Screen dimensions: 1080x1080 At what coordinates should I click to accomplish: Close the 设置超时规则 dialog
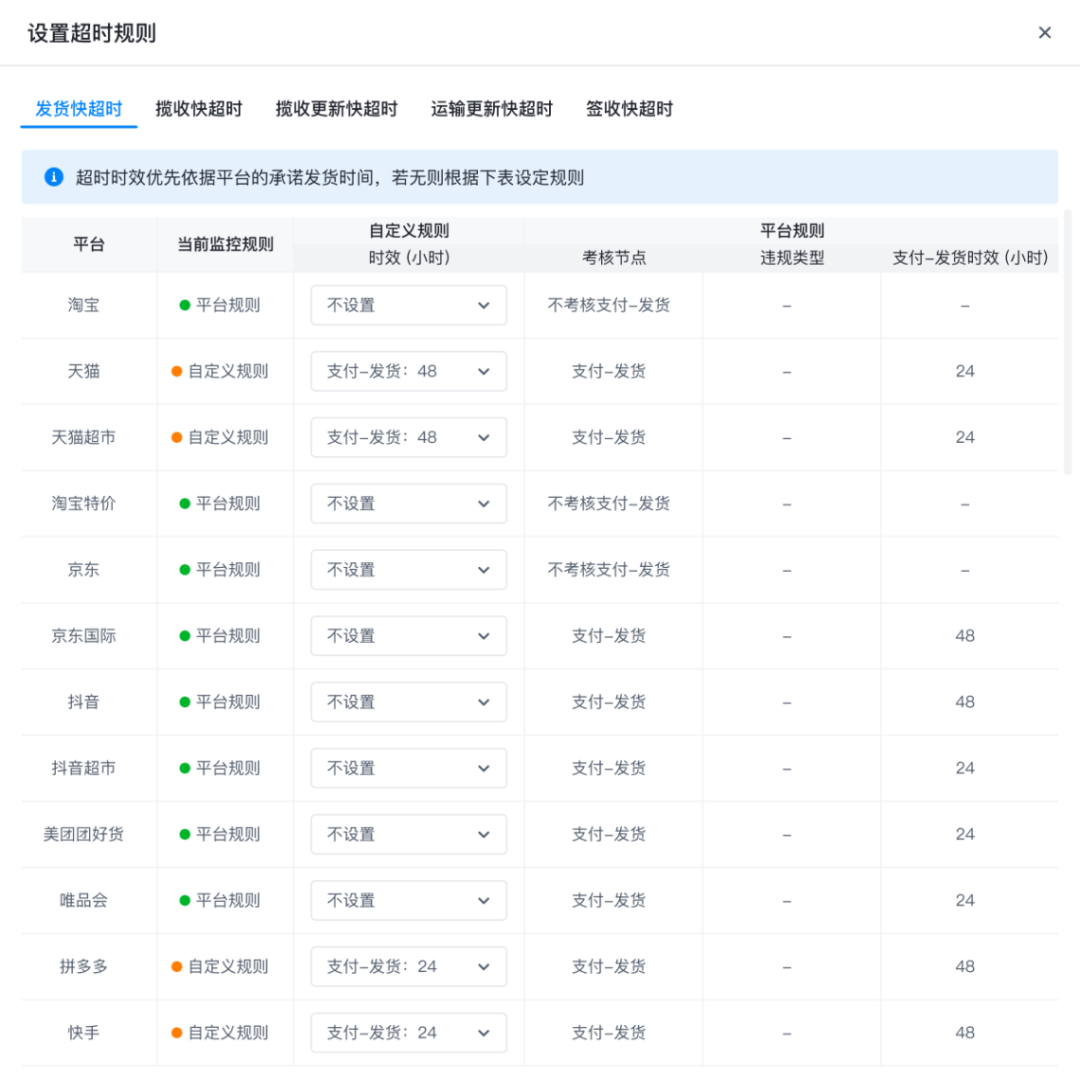tap(1044, 32)
